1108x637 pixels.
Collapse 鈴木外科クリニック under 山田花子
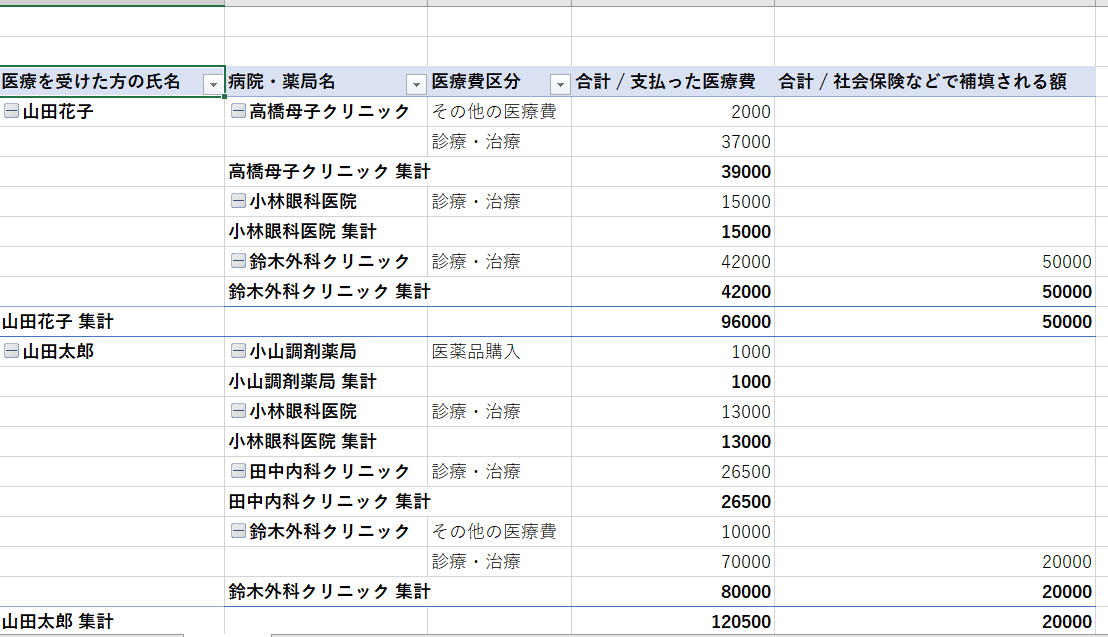(238, 262)
